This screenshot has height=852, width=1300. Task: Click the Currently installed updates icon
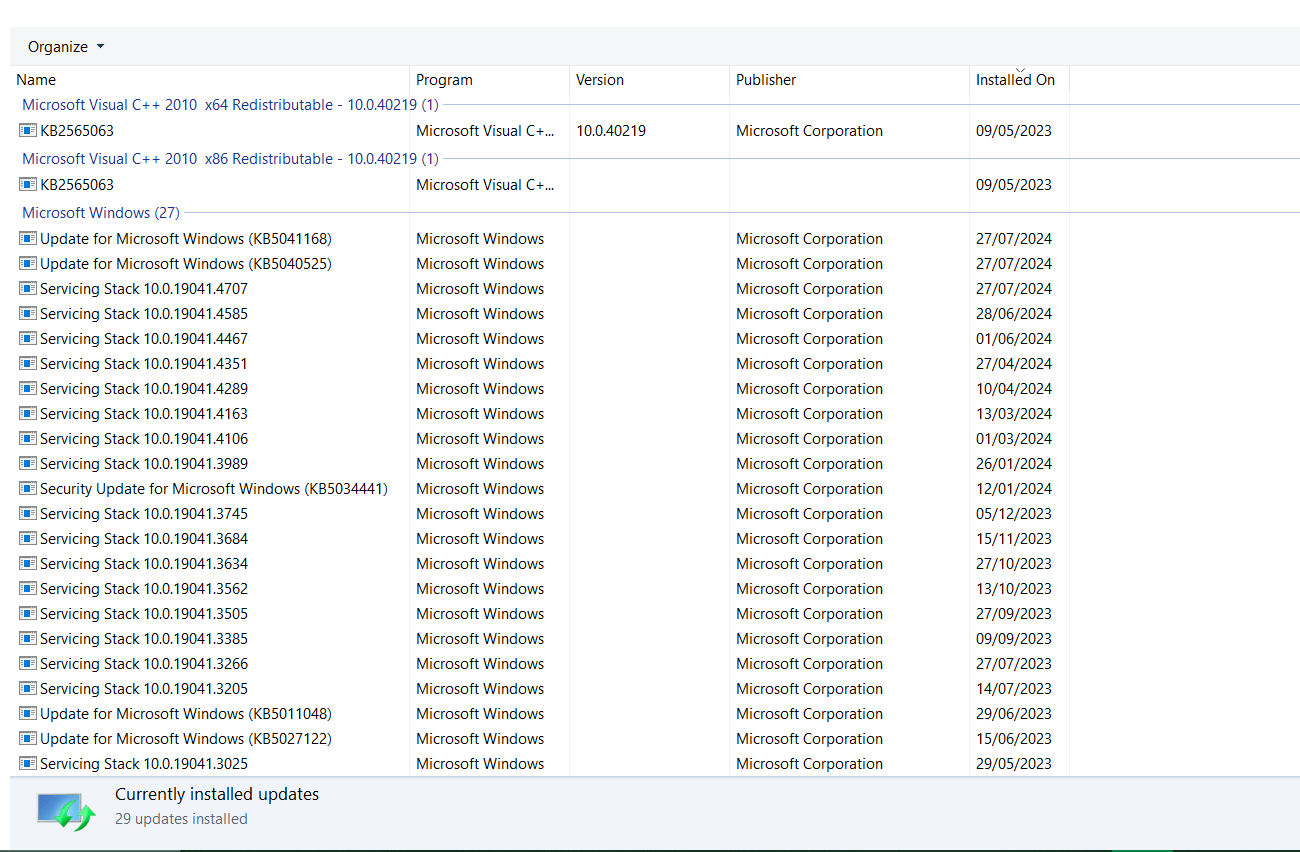pyautogui.click(x=66, y=810)
